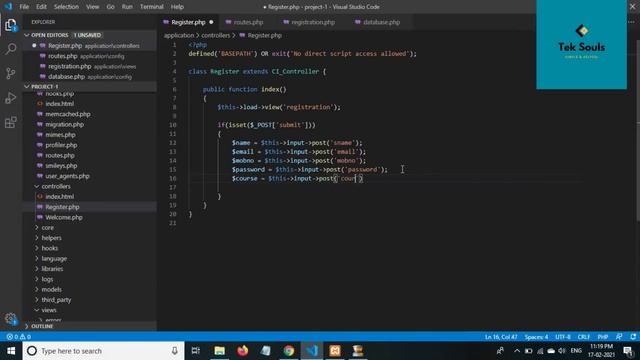Viewport: 640px width, 360px height.
Task: Collapse the views folder
Action: coord(49,310)
